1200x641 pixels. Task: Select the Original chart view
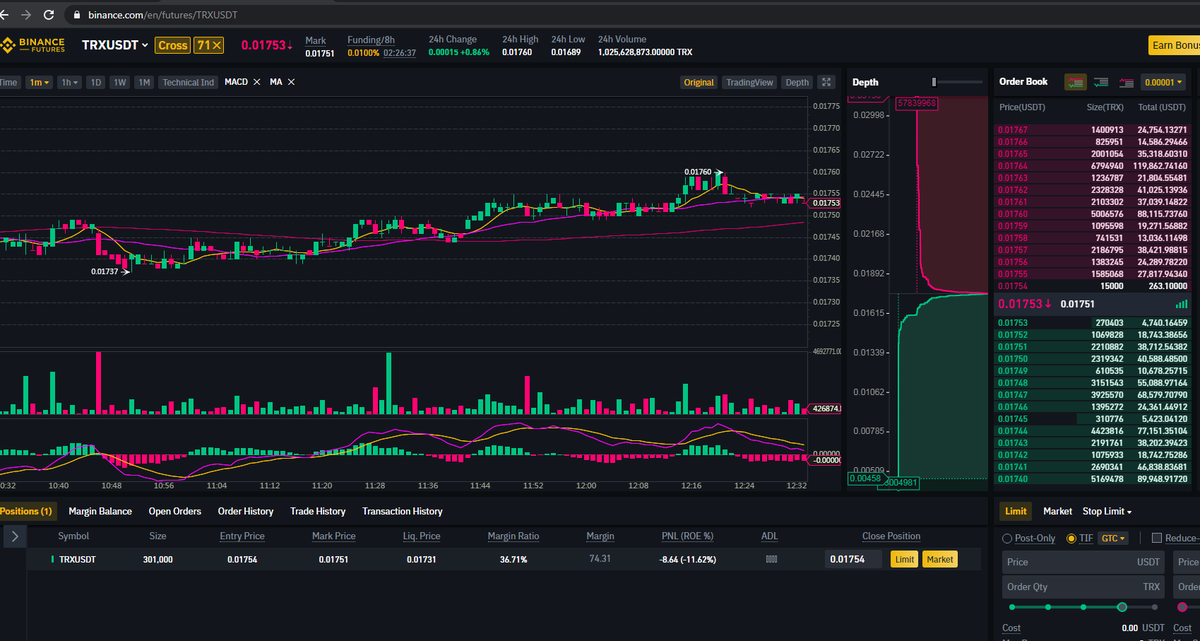pyautogui.click(x=698, y=82)
